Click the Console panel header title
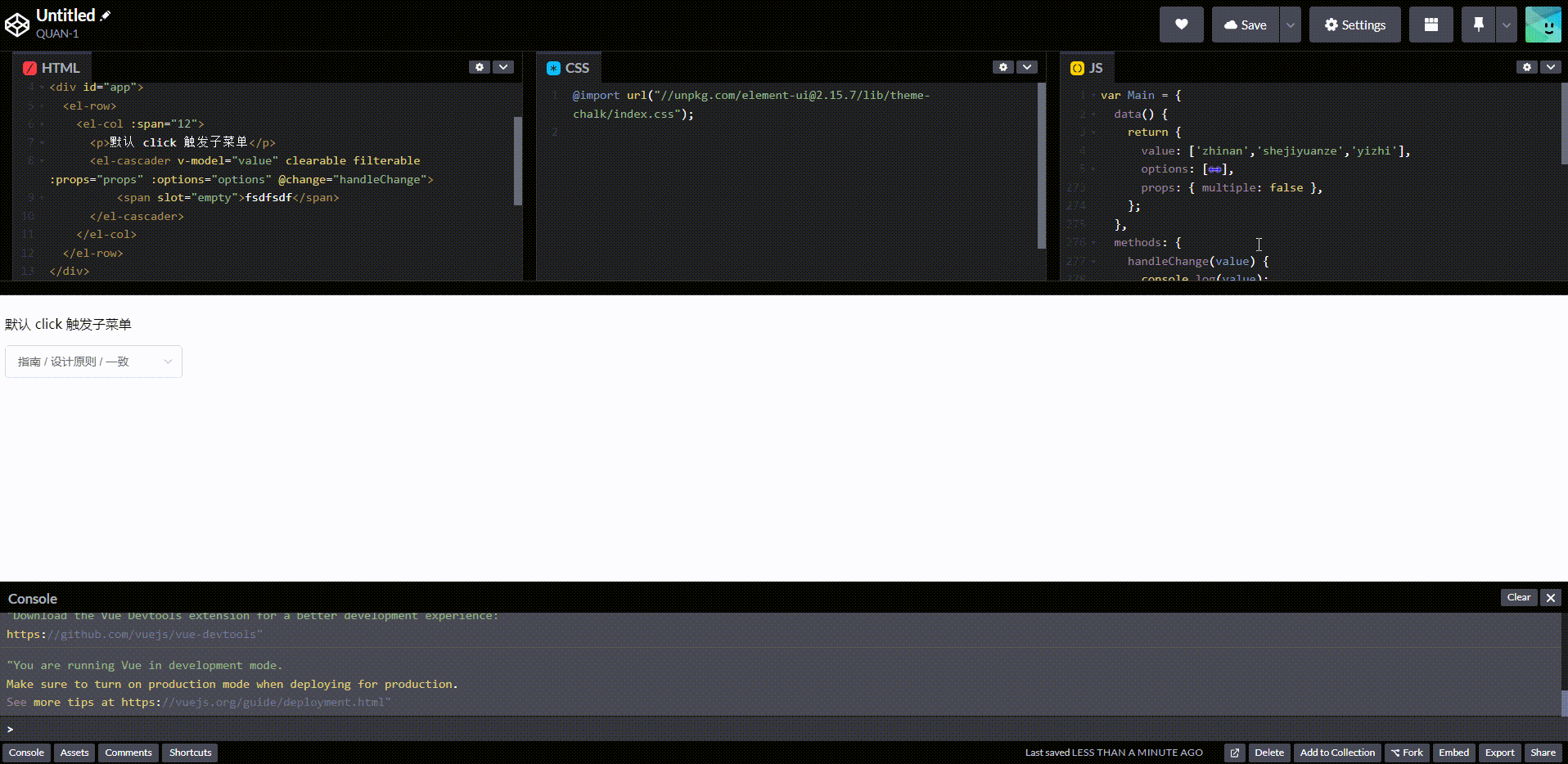The height and width of the screenshot is (764, 1568). pyautogui.click(x=33, y=599)
